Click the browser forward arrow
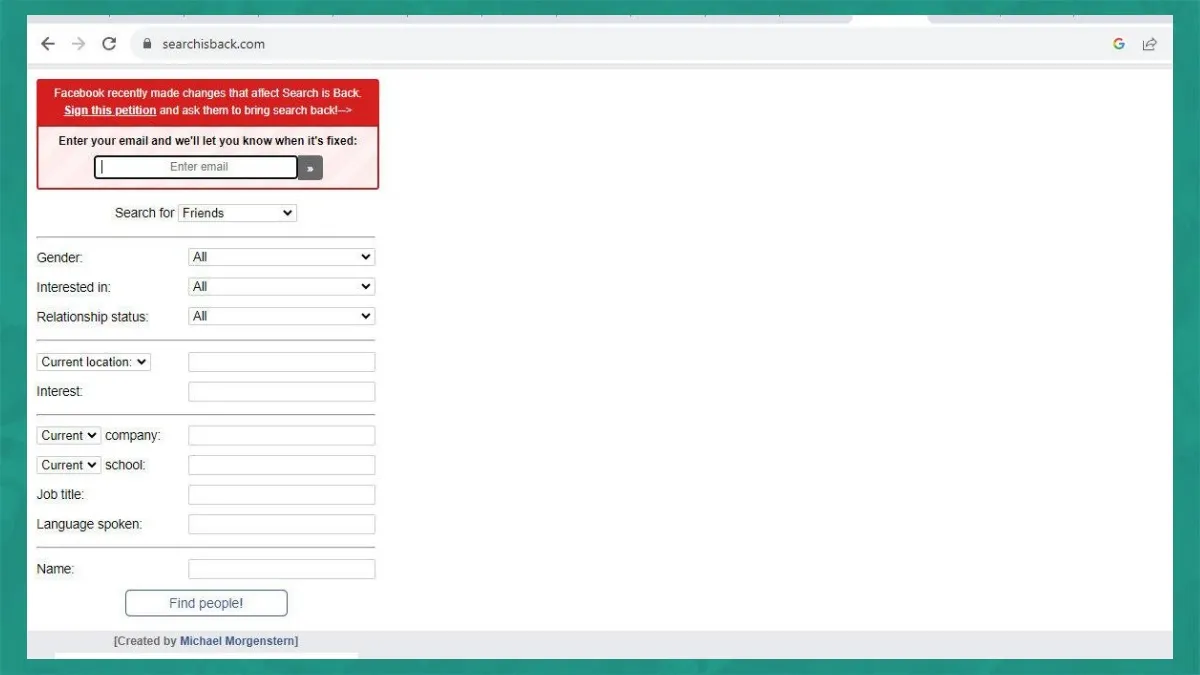The width and height of the screenshot is (1200, 675). (x=78, y=44)
